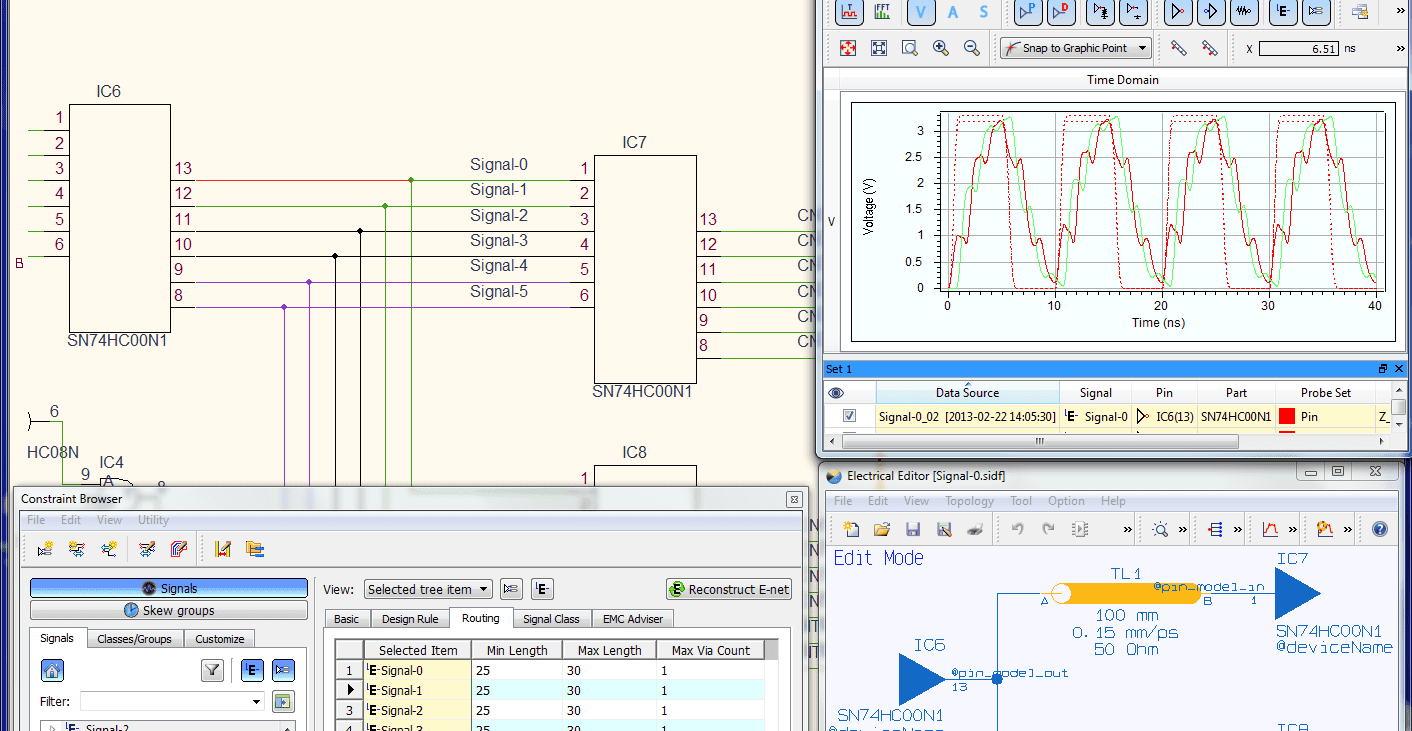Open the Snap to Graphic Point dropdown
1412x731 pixels.
click(1142, 48)
